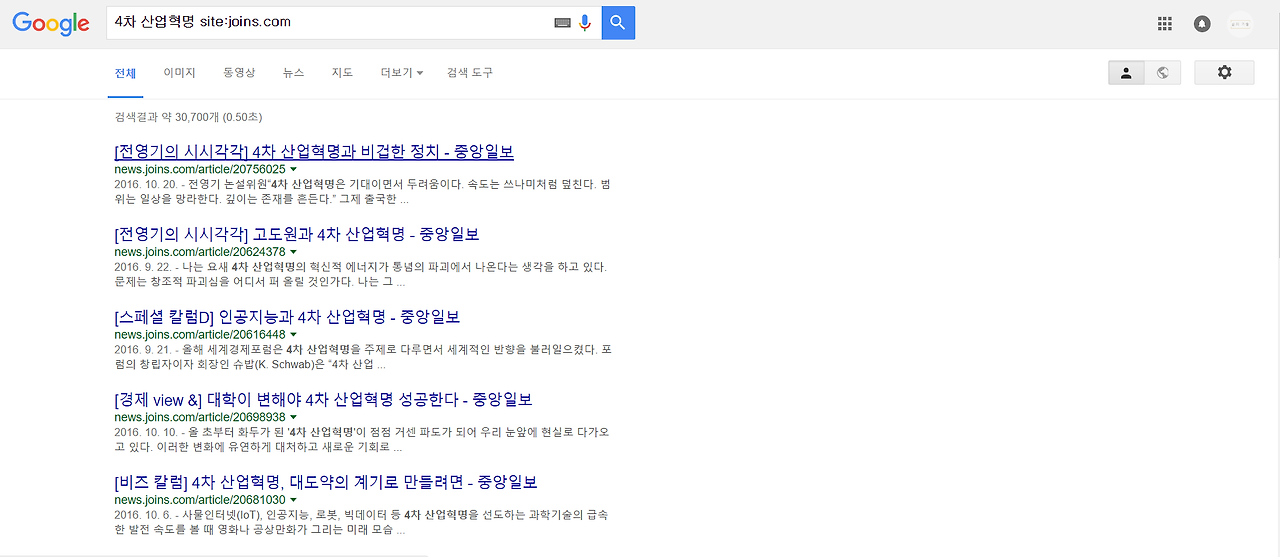Switch to the 지도 tab
The image size is (1280, 557).
(x=342, y=73)
